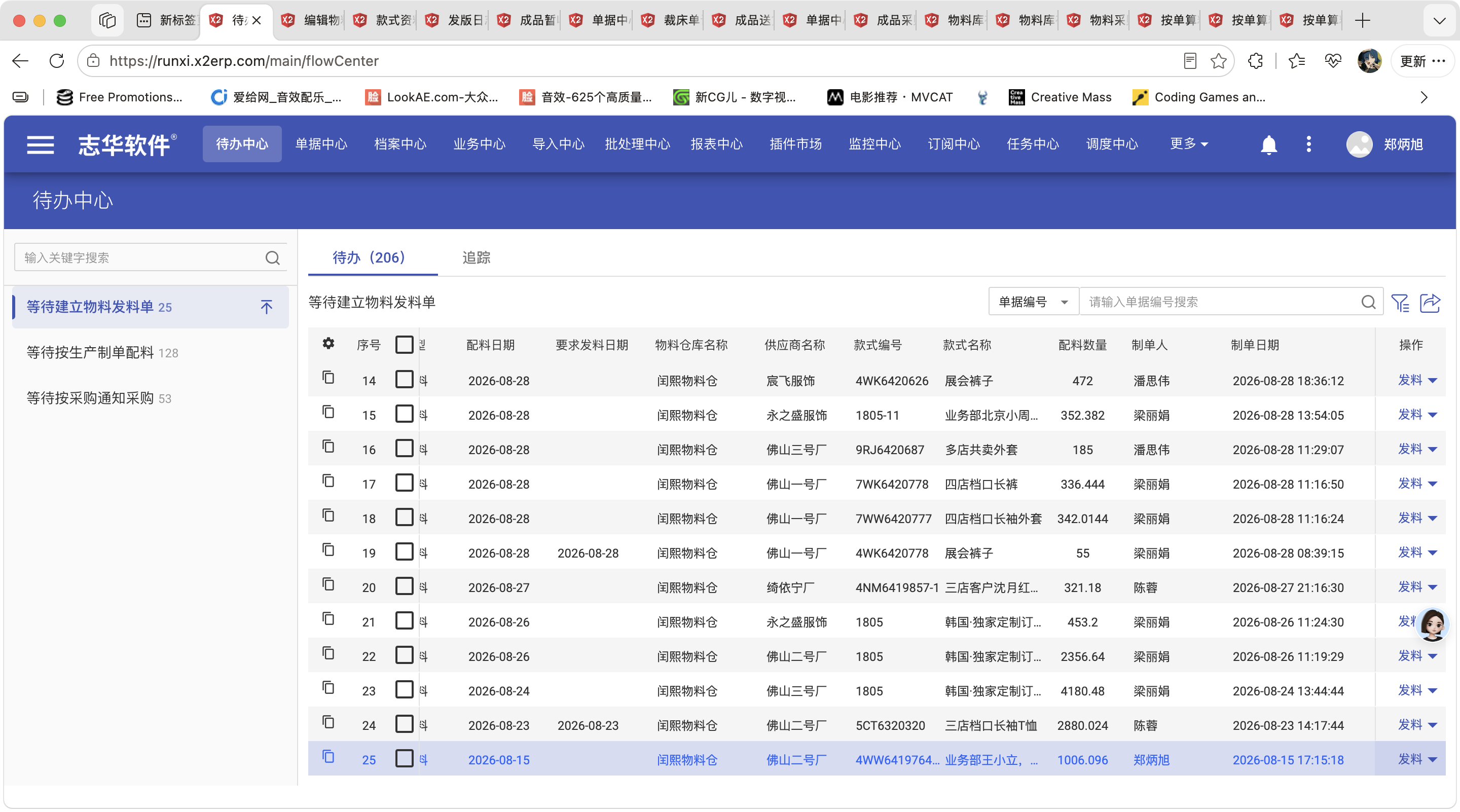Check the checkbox for row 17

404,484
